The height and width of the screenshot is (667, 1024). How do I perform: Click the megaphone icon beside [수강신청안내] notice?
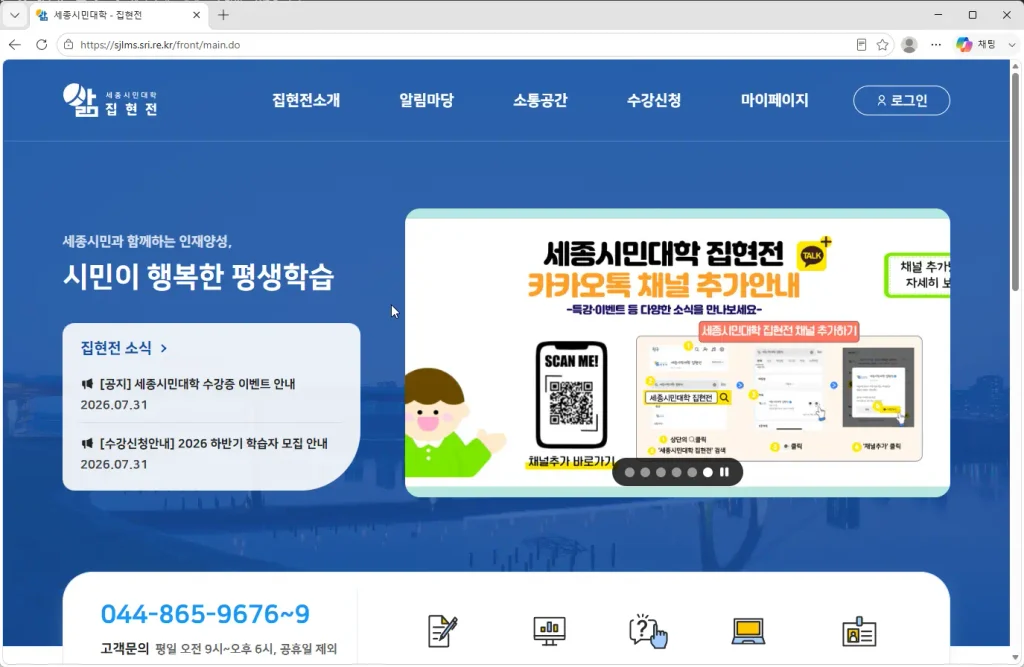click(87, 444)
